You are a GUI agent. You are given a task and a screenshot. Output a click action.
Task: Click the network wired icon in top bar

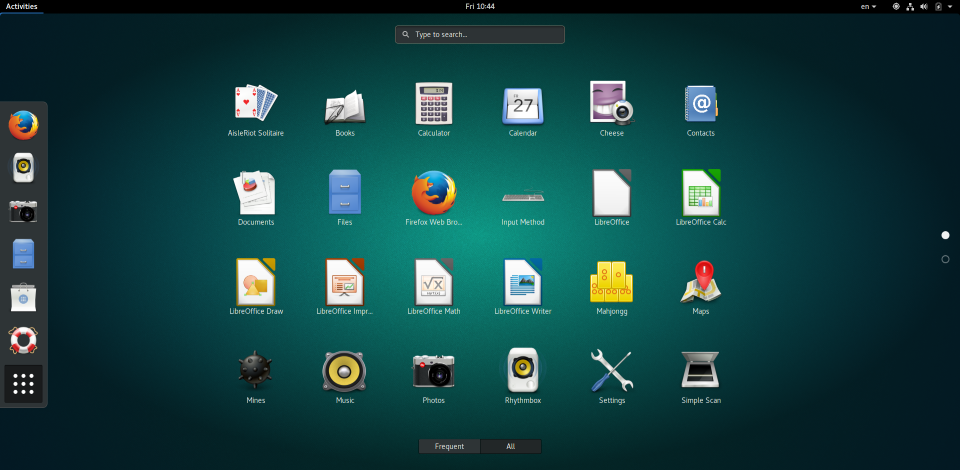(x=910, y=7)
